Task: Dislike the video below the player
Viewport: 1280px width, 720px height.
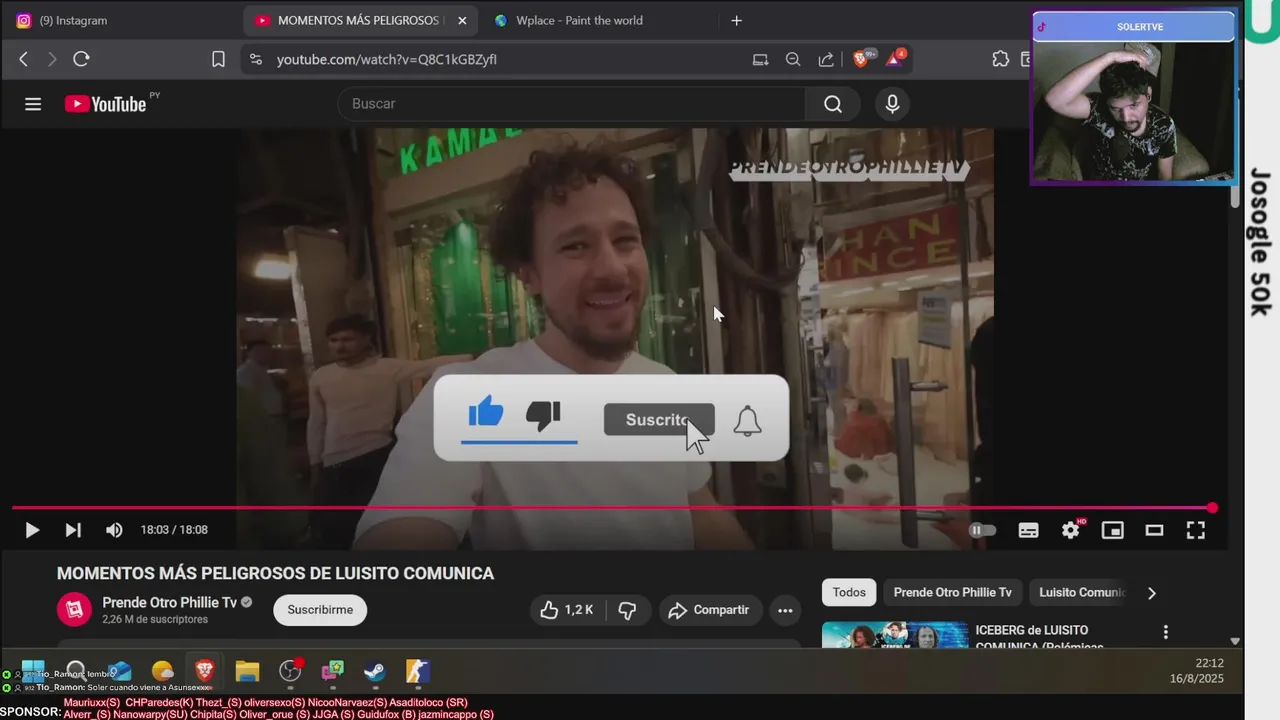Action: pos(627,610)
